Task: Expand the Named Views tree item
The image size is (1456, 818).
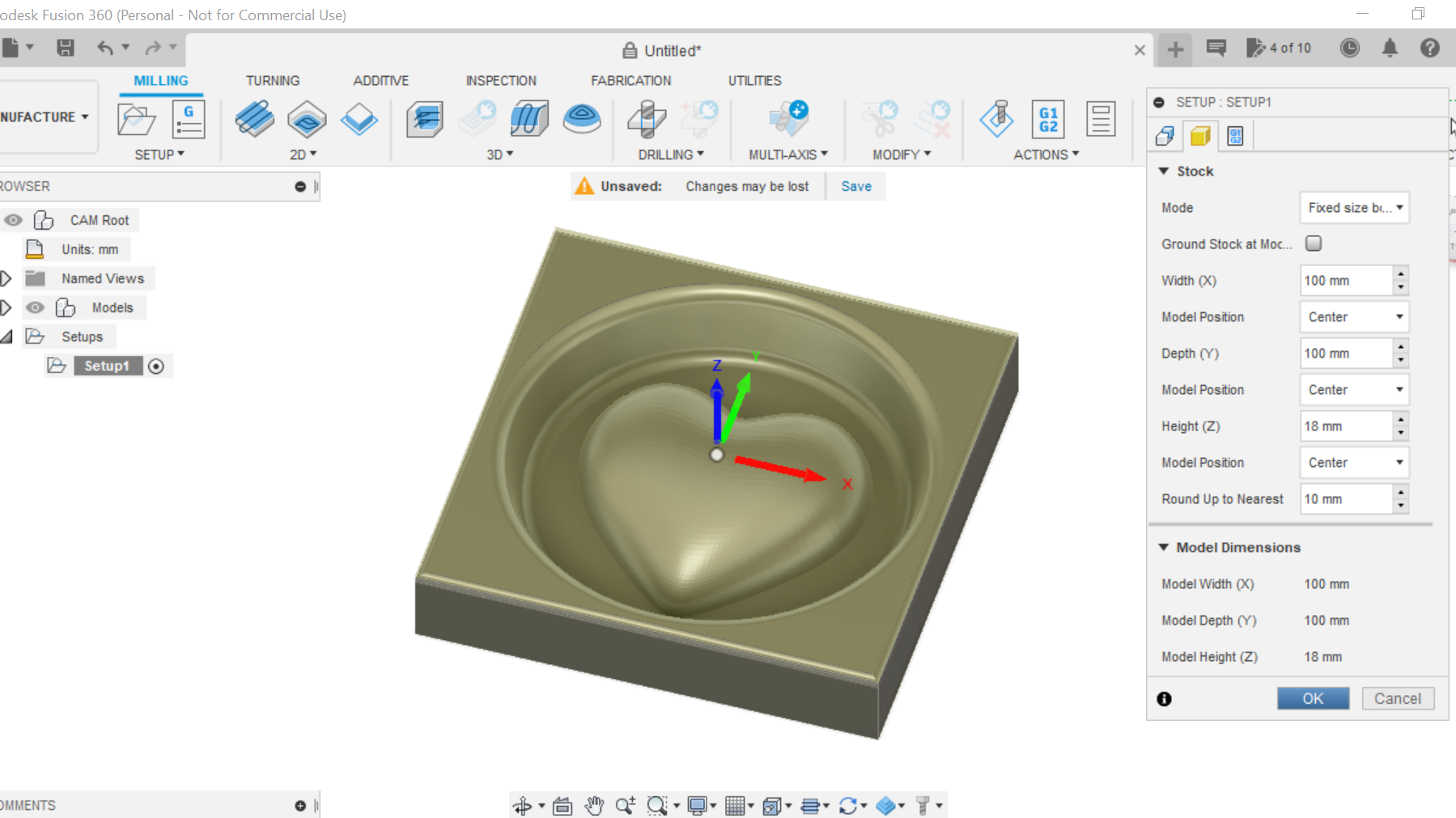Action: (x=6, y=278)
